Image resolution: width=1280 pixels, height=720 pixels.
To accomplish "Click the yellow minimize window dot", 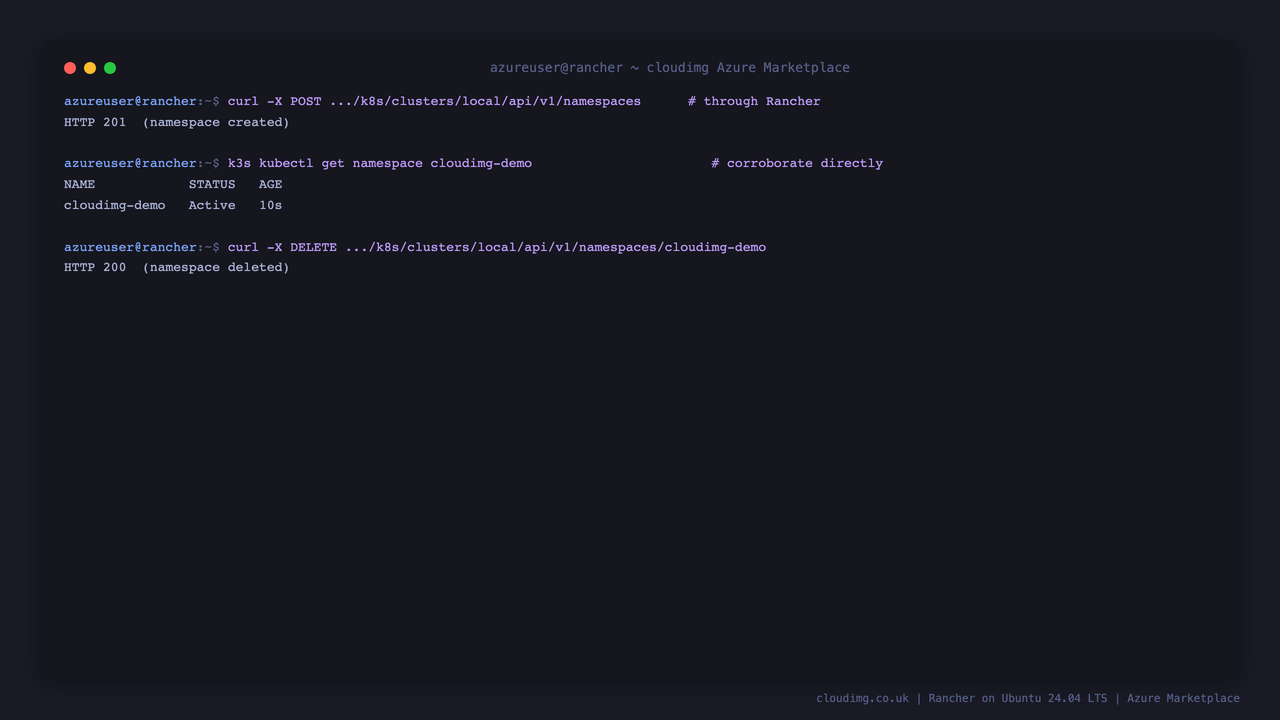I will pos(90,68).
